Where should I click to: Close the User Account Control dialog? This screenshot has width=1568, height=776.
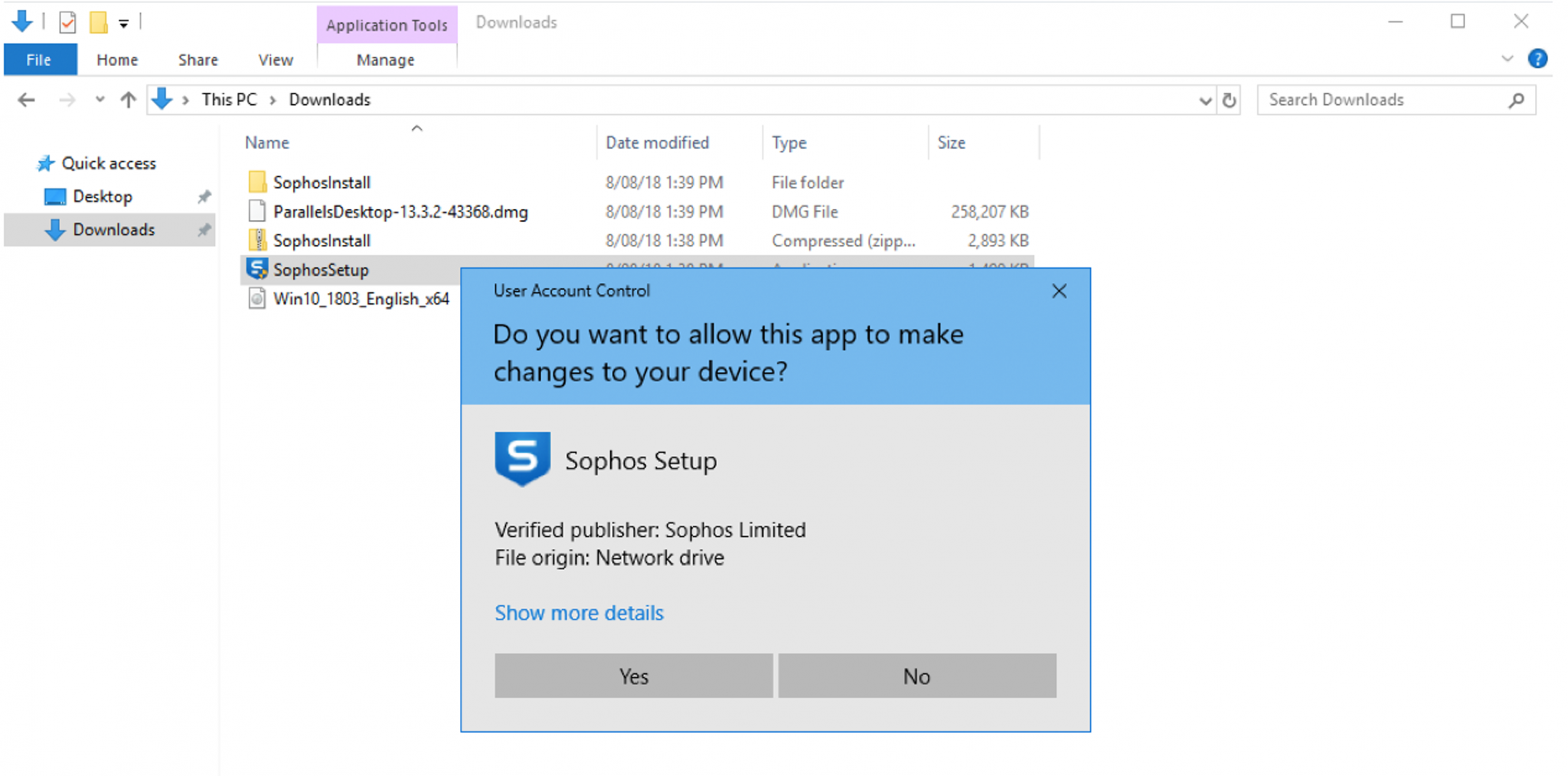pos(1060,291)
